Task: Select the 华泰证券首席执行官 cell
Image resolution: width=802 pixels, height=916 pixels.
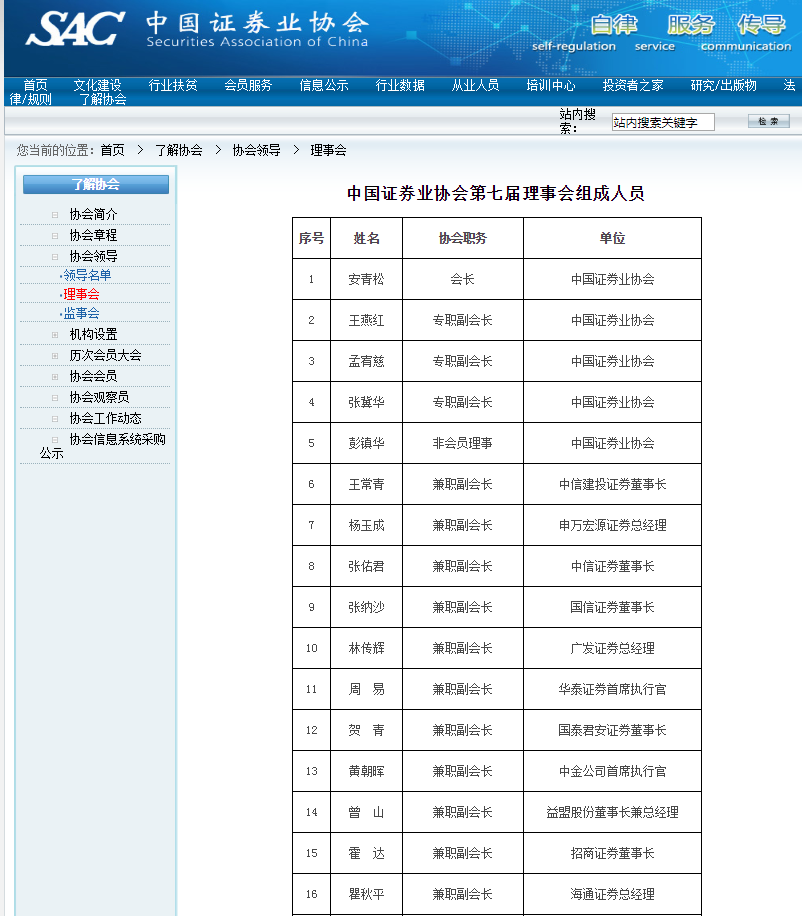Action: tap(612, 689)
